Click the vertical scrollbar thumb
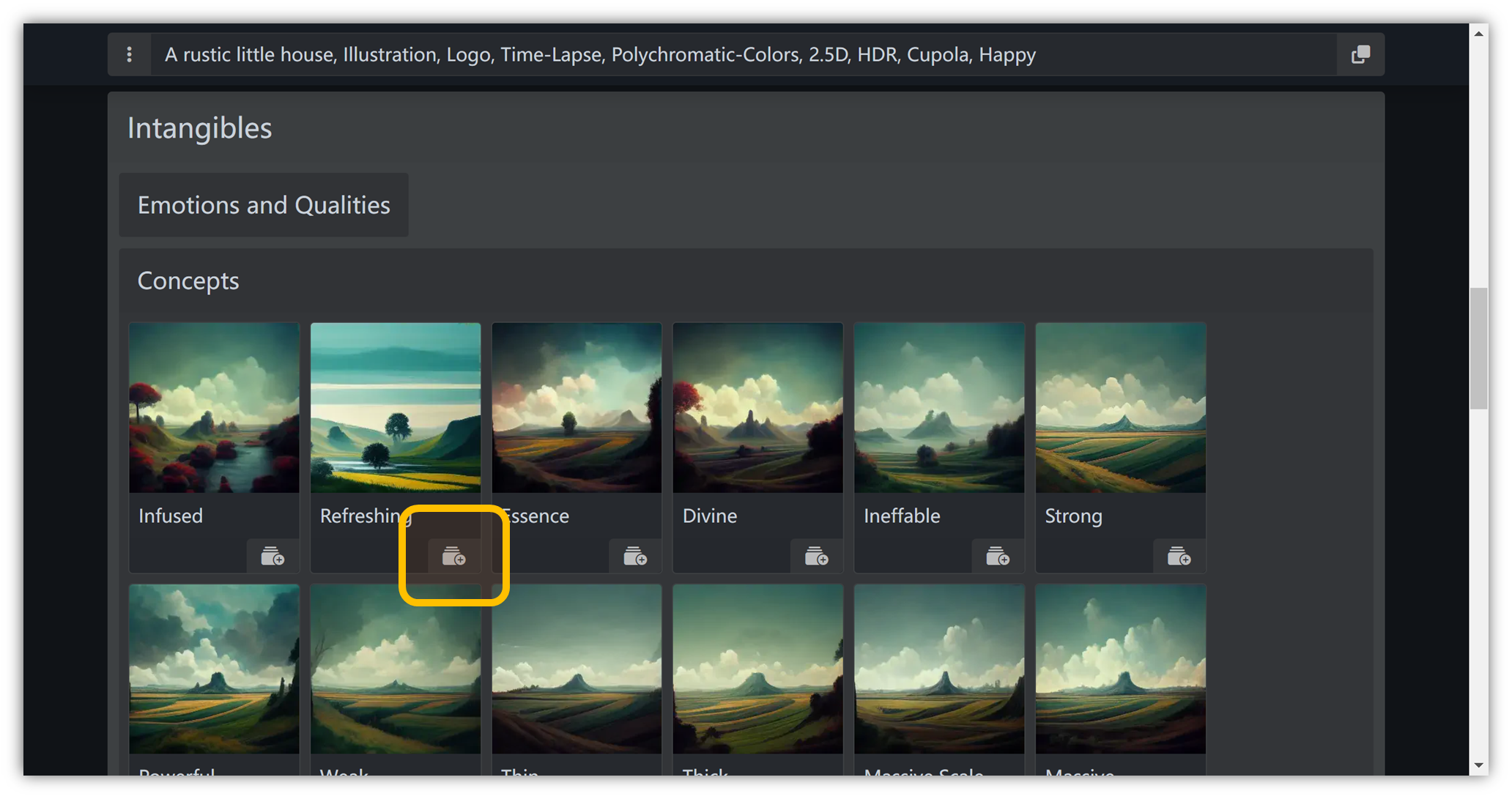 [x=1478, y=349]
